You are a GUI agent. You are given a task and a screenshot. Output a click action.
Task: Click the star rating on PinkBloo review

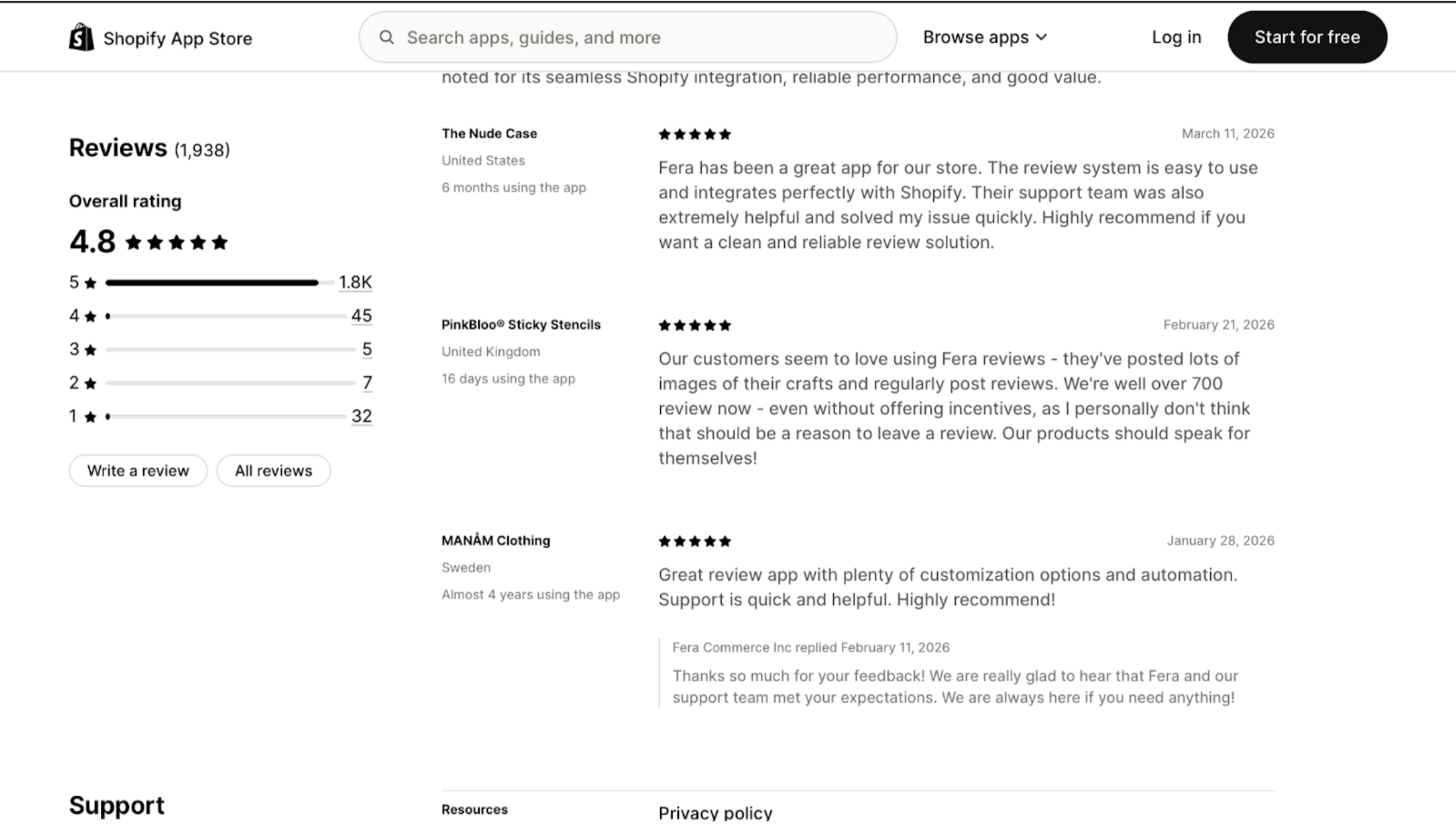[694, 325]
